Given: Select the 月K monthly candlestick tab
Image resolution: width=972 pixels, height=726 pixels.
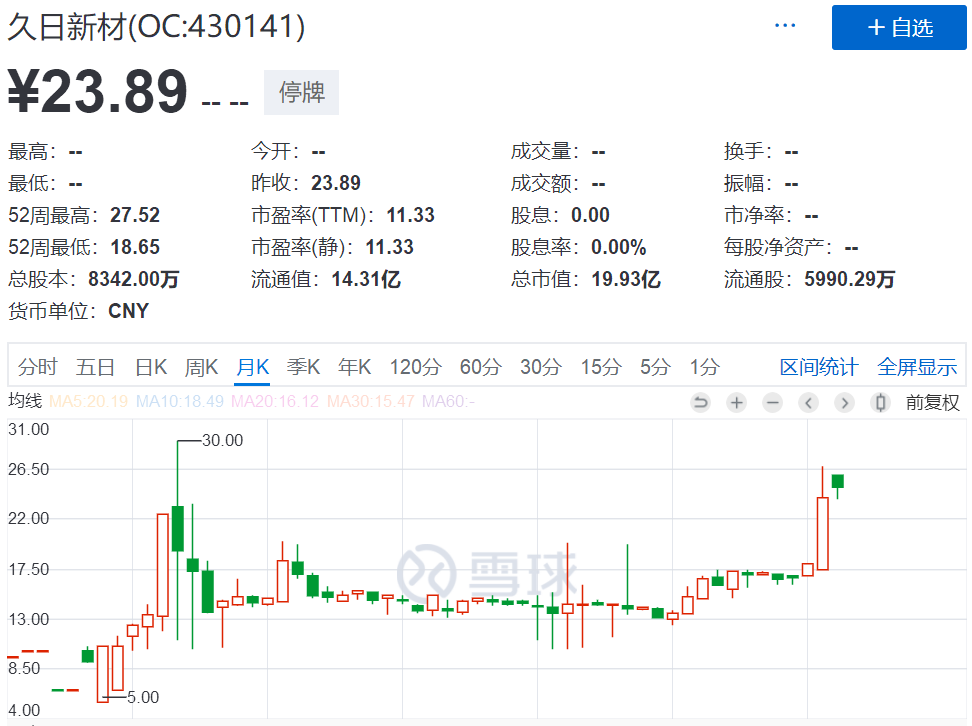Looking at the screenshot, I should click(x=252, y=367).
